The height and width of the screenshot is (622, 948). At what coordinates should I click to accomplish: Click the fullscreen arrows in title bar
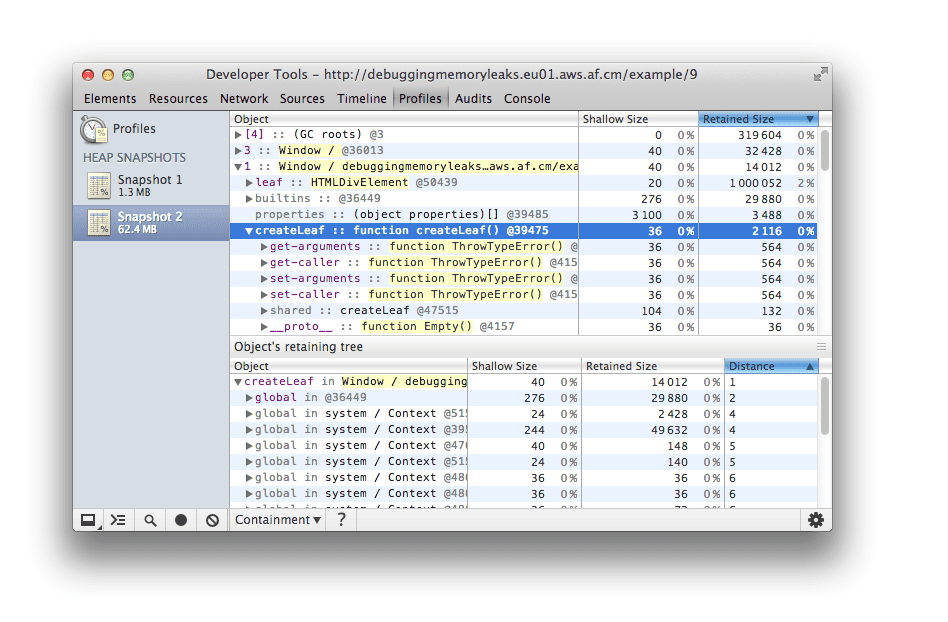tap(820, 75)
